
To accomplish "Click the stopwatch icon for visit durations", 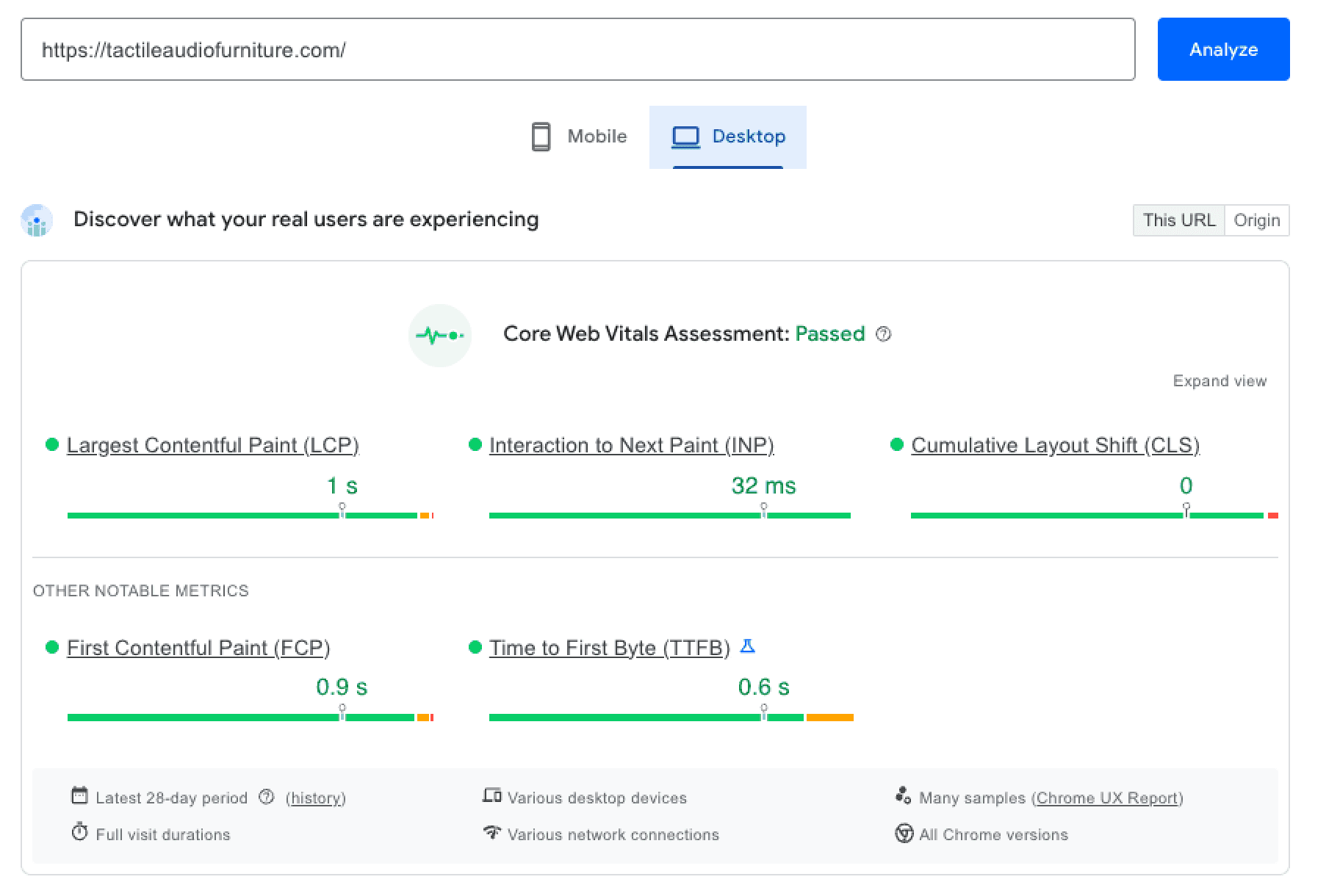I will [x=79, y=833].
